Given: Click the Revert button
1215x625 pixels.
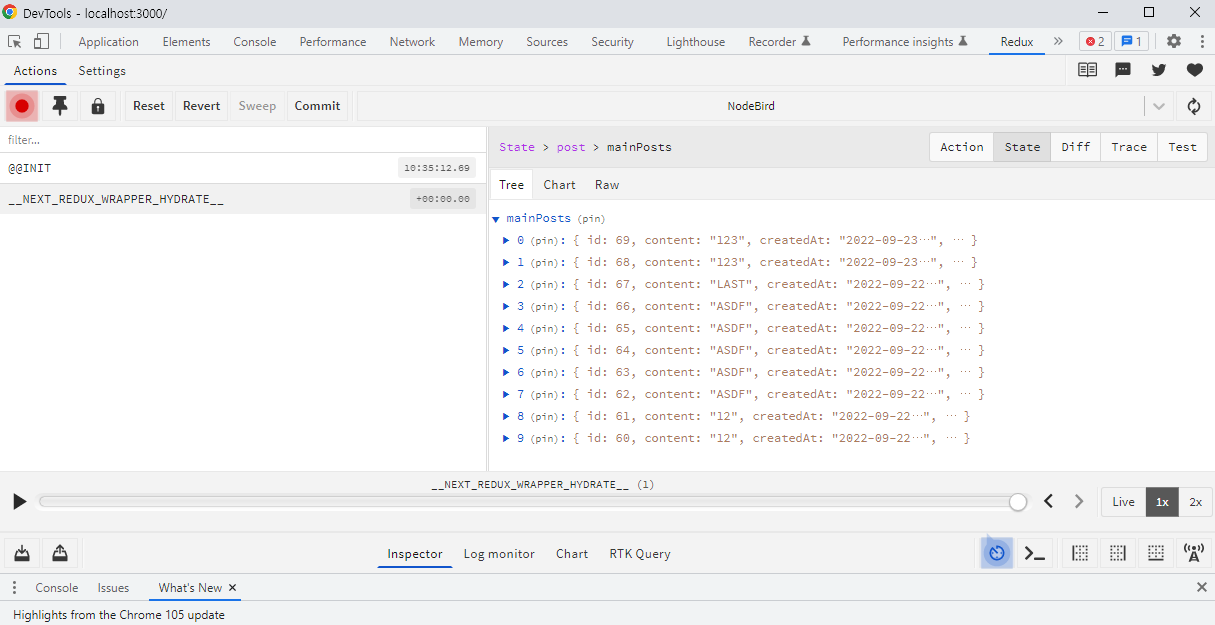Looking at the screenshot, I should pos(201,106).
